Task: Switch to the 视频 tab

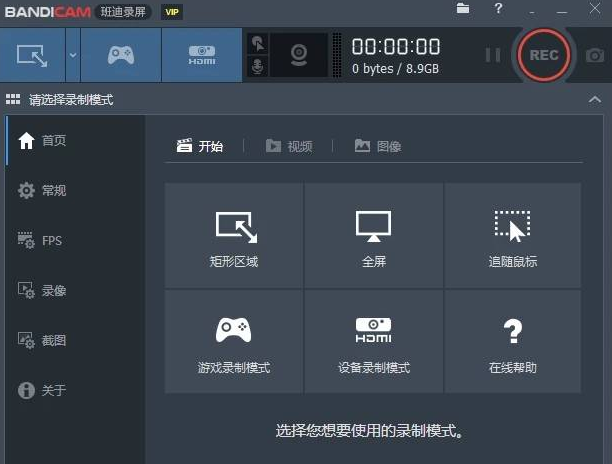Action: click(x=289, y=146)
